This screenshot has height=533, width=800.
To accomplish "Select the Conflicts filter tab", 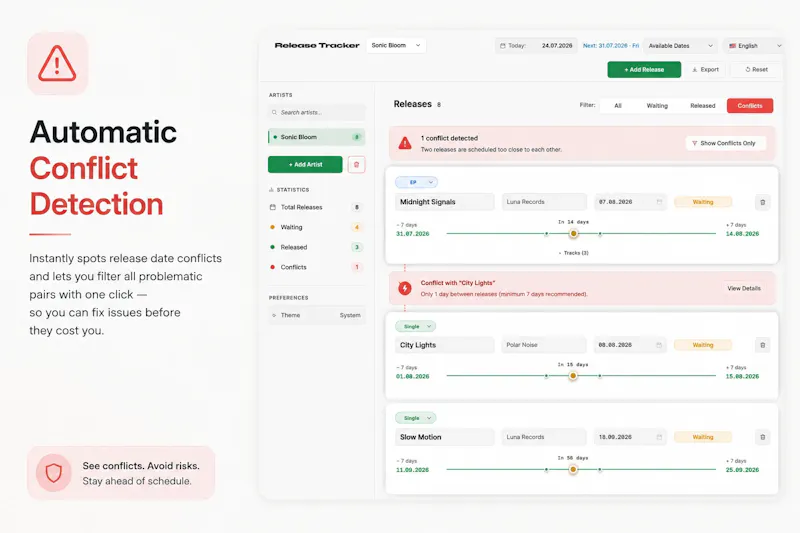I will point(749,106).
